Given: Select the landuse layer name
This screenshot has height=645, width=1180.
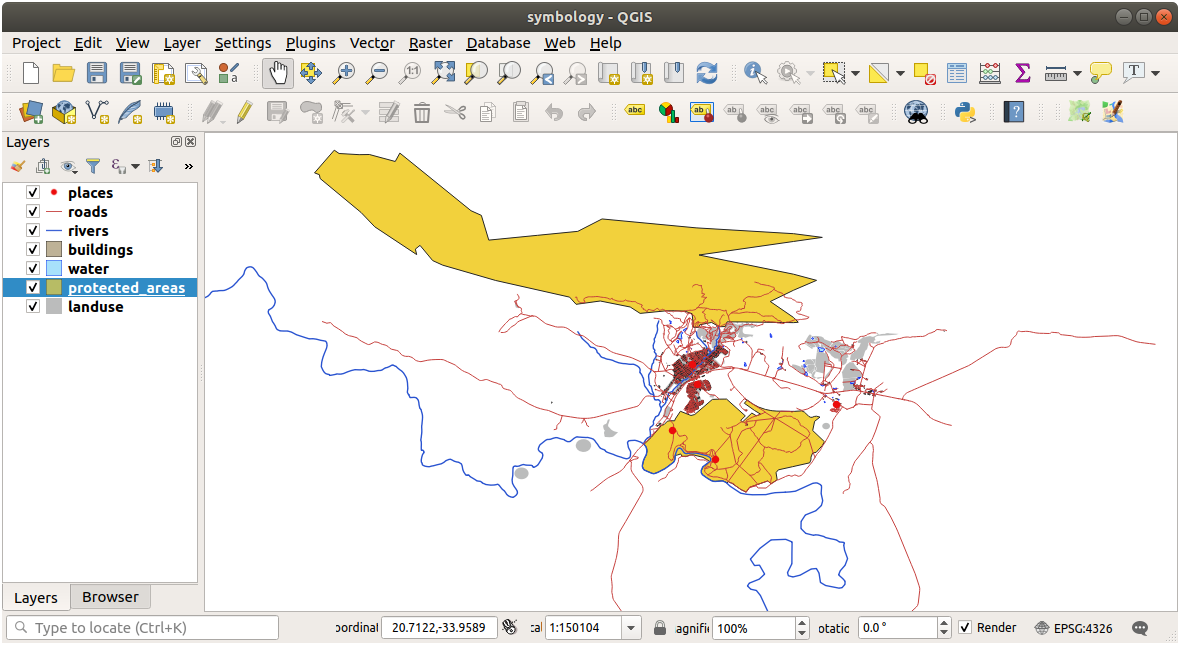Looking at the screenshot, I should (96, 307).
